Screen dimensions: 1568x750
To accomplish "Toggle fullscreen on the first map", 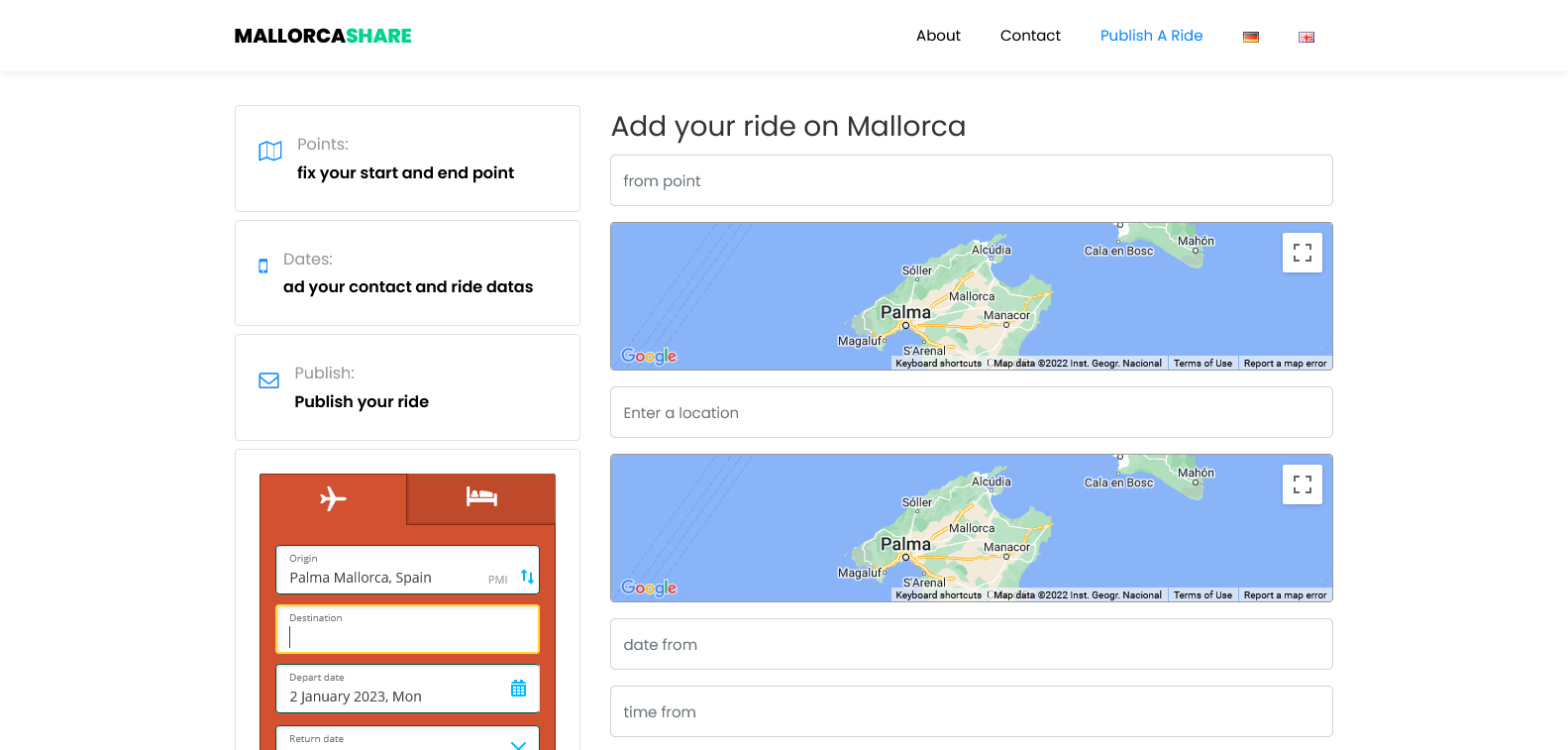I will click(1303, 253).
